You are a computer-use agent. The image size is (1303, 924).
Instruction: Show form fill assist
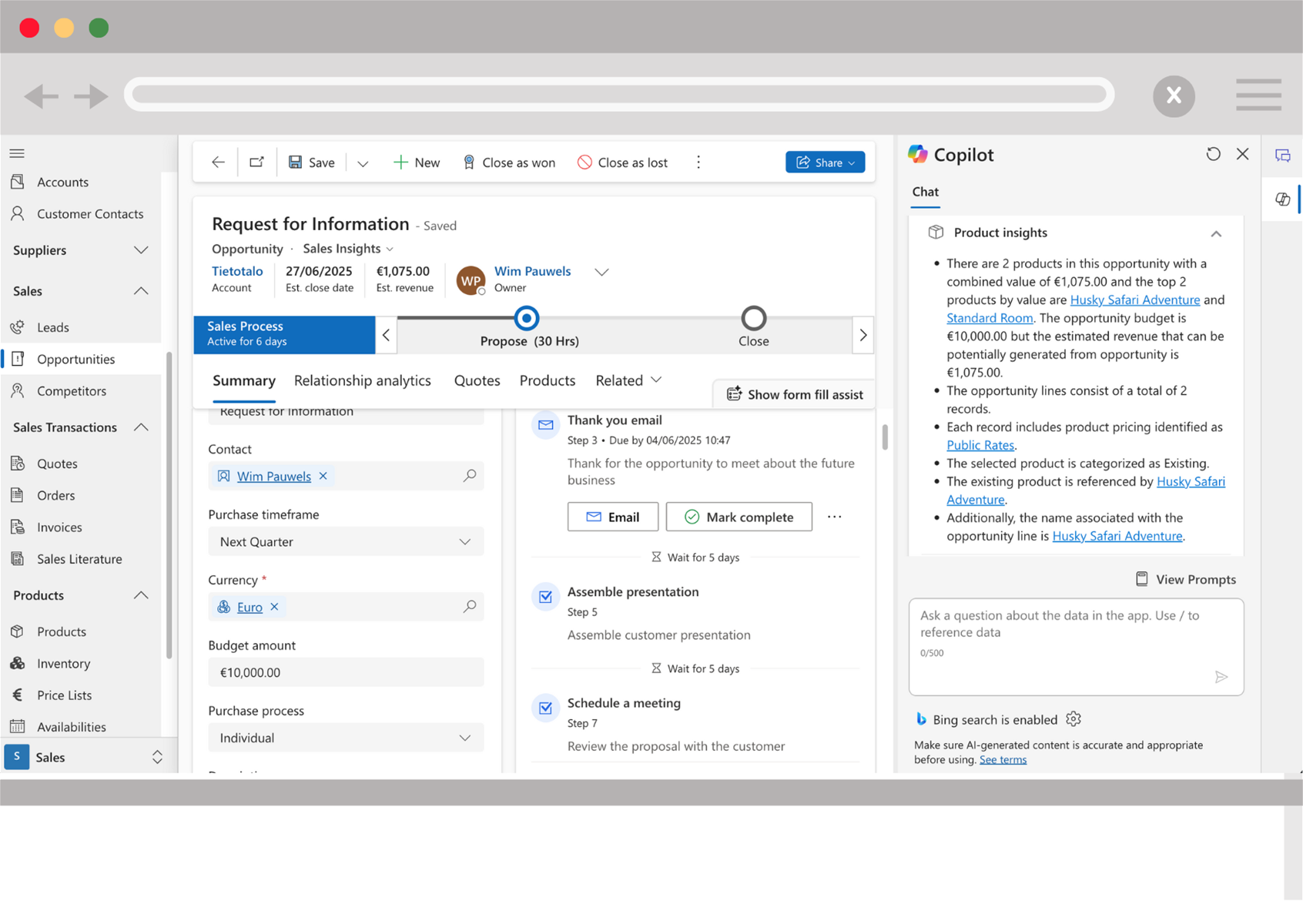point(795,394)
